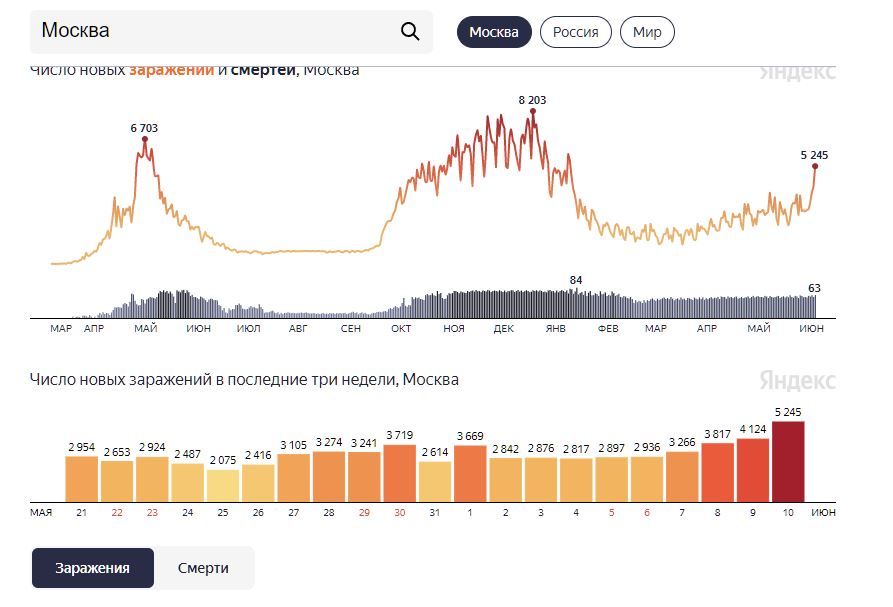Click the magnifying glass search icon
Image resolution: width=893 pixels, height=607 pixels.
point(410,31)
